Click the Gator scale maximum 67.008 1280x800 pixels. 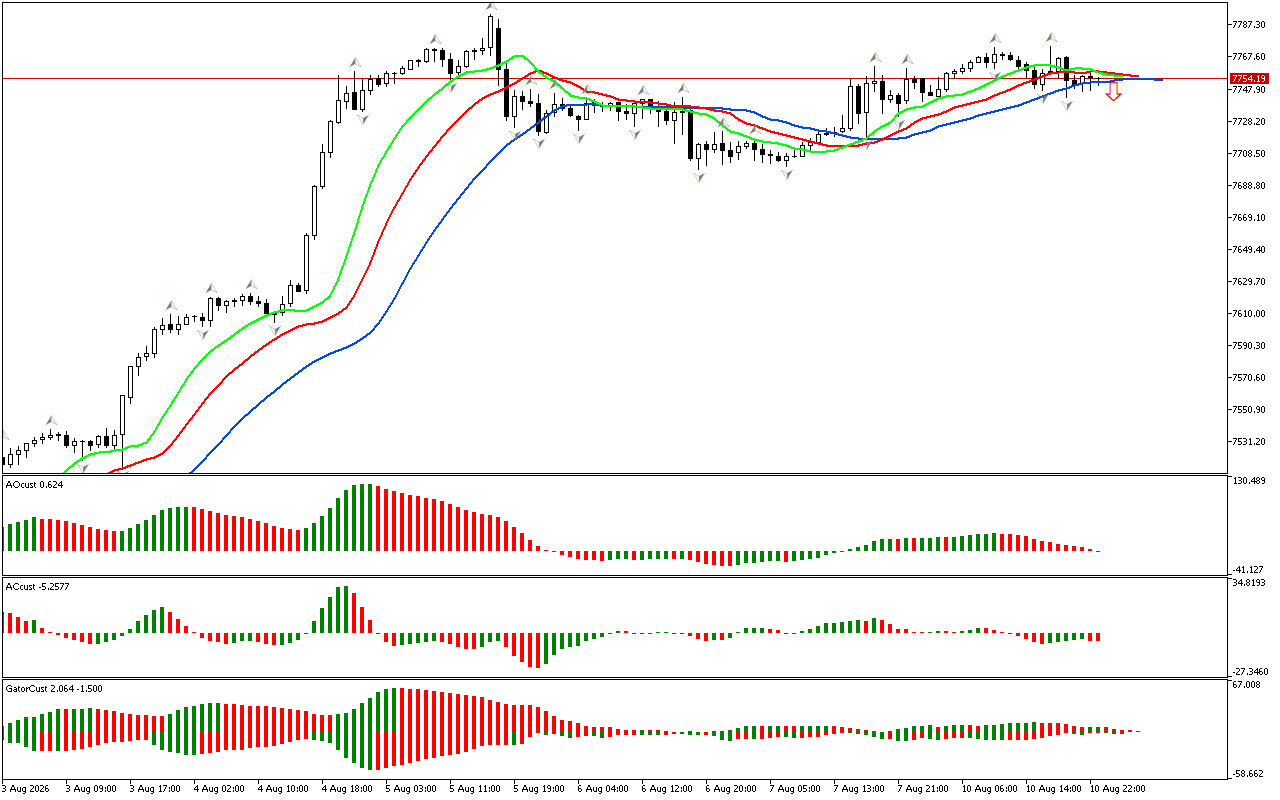tap(1247, 685)
